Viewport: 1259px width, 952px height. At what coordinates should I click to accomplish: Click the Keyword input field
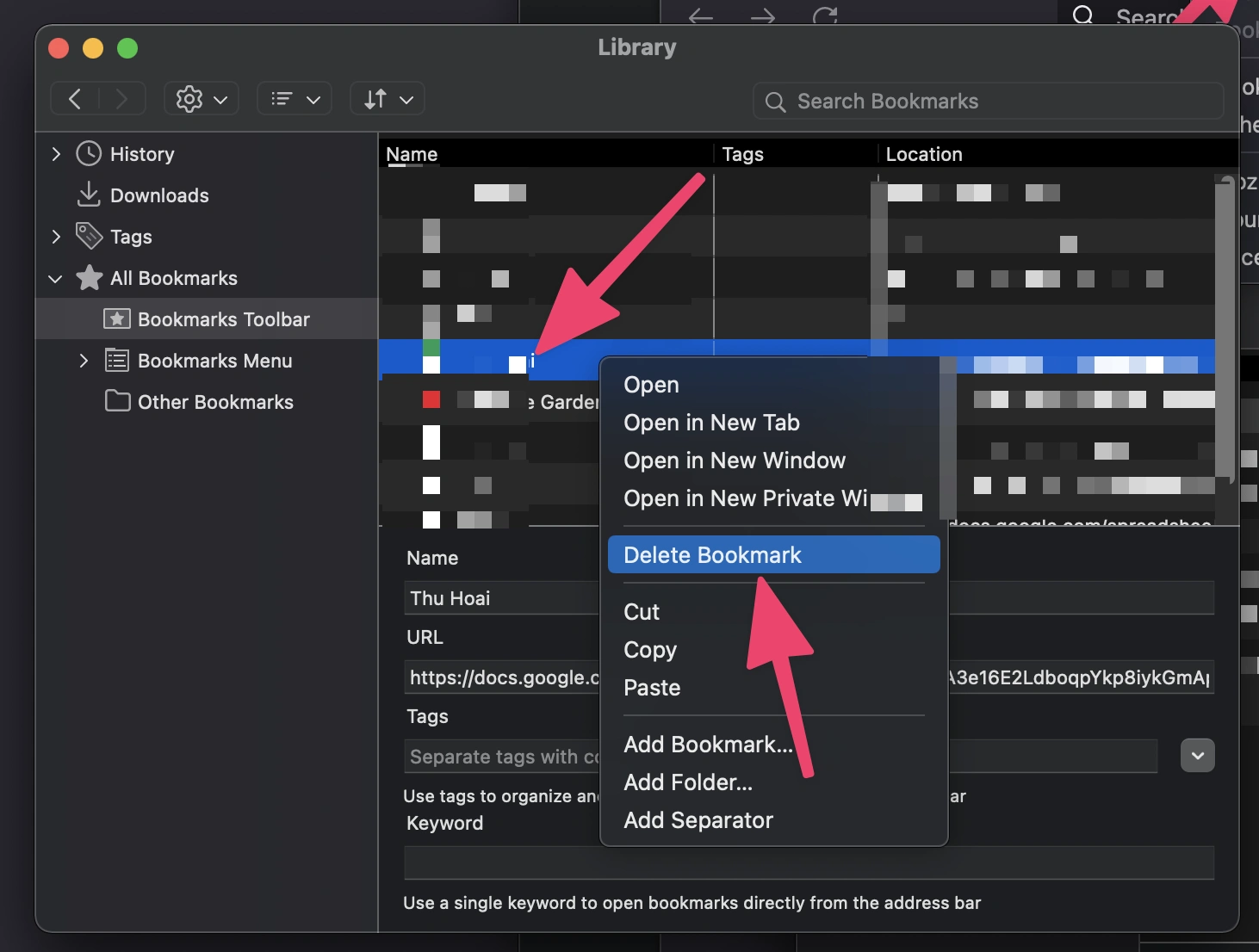[x=809, y=862]
